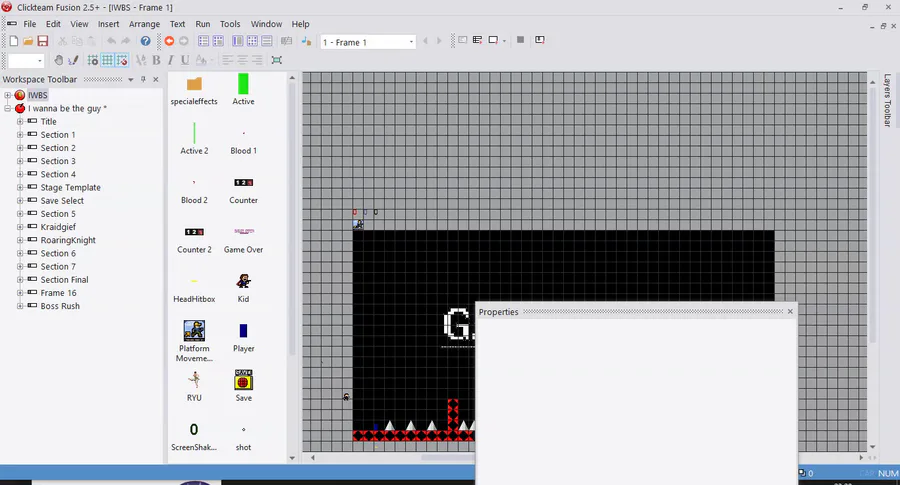Open the Storyboard Editor icon
The width and height of the screenshot is (900, 485).
203,41
